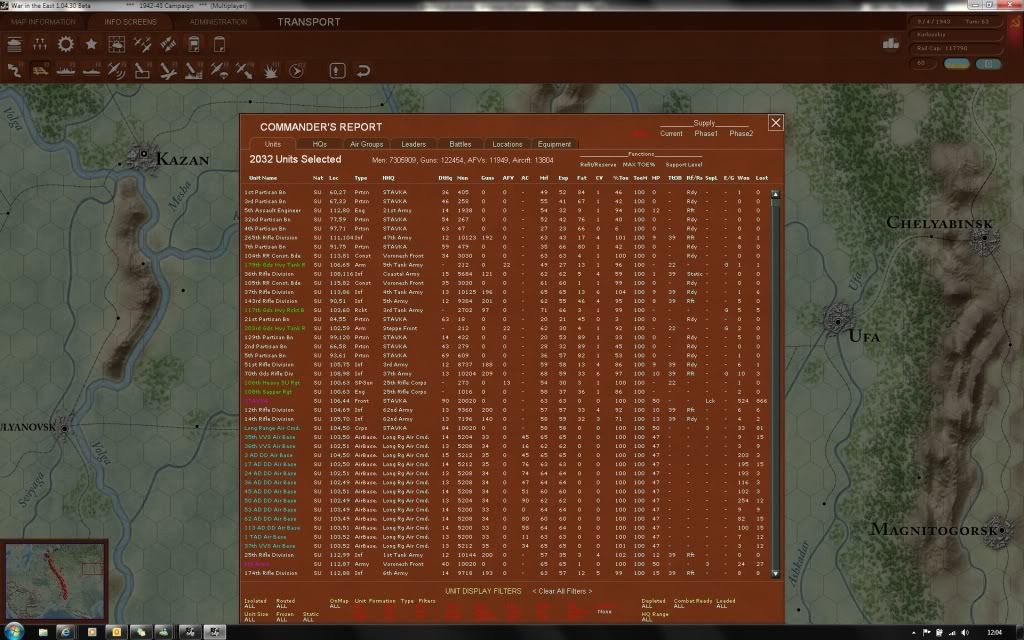
Task: Select the rail transport train icon
Action: (40, 70)
